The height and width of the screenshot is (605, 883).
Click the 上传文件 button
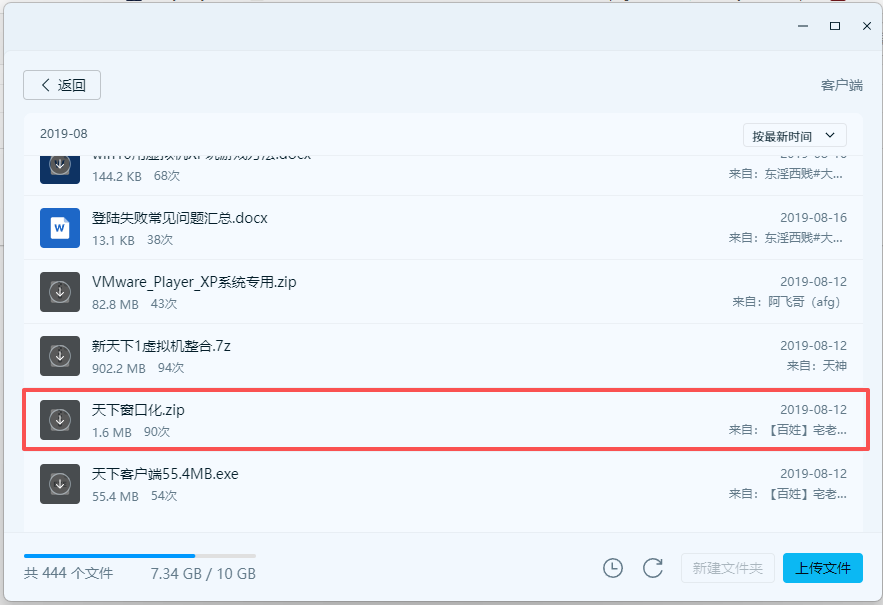[822, 568]
